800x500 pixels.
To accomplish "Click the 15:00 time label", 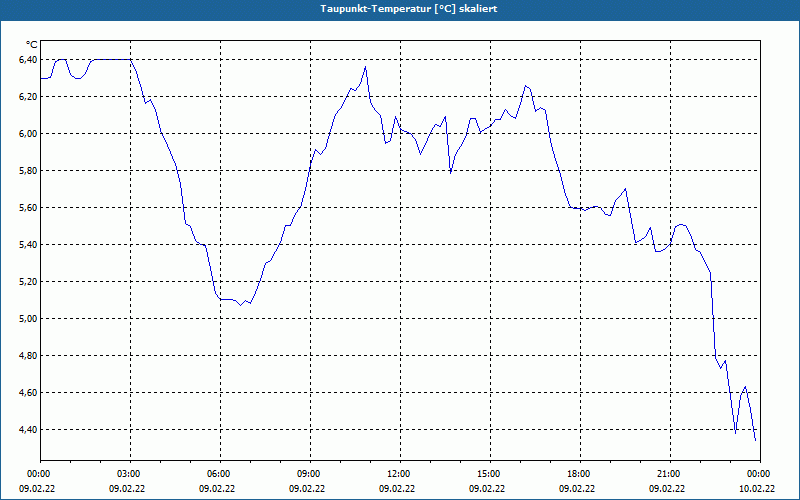I will pyautogui.click(x=490, y=474).
